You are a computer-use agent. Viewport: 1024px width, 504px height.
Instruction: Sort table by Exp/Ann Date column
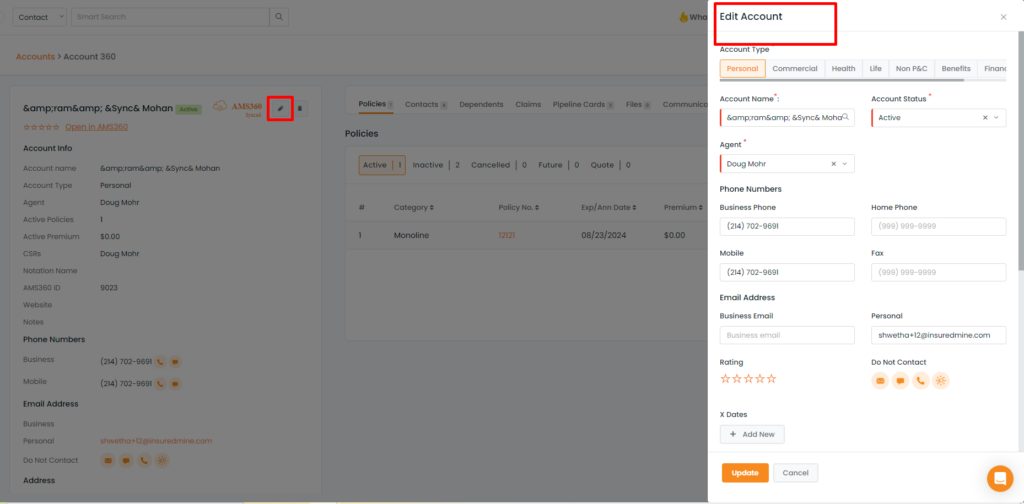tap(608, 208)
